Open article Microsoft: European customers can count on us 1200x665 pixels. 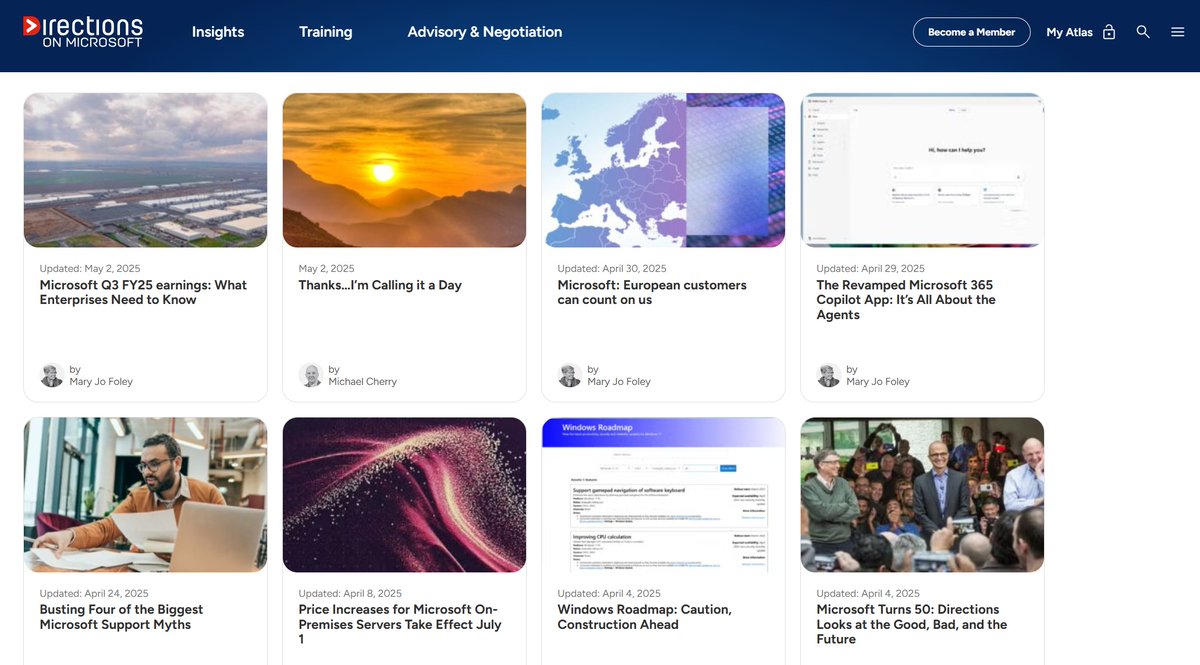click(652, 292)
